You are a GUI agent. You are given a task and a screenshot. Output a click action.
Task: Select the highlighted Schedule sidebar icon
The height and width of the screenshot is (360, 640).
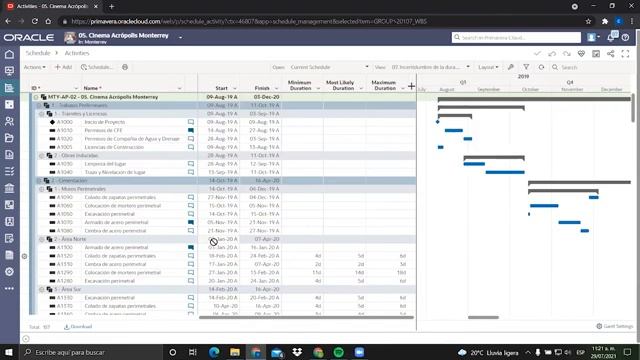pos(9,88)
